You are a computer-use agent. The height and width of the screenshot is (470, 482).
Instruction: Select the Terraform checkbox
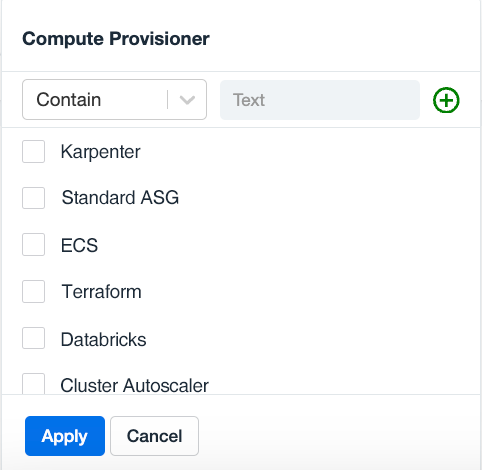[x=33, y=291]
